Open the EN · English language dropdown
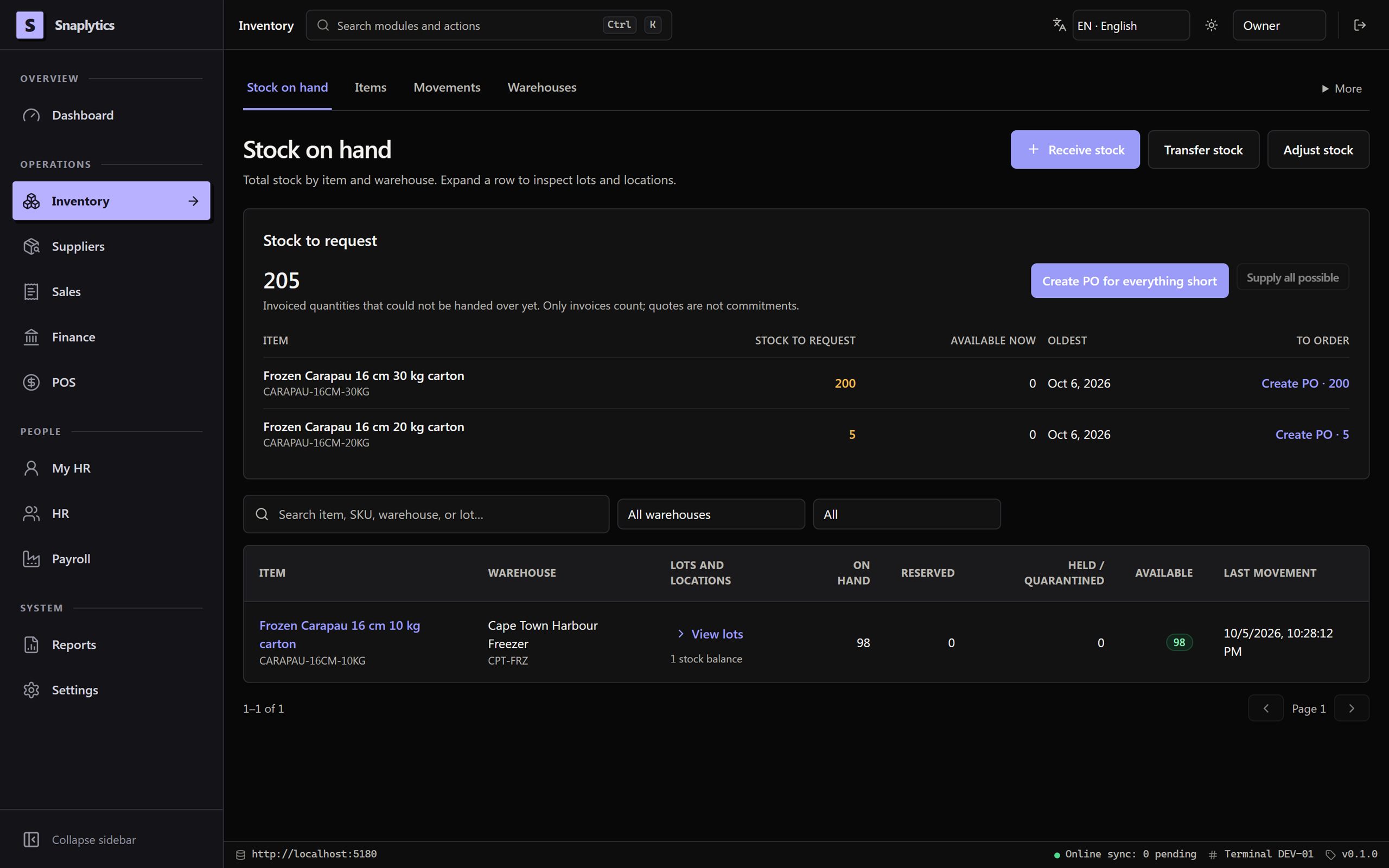The width and height of the screenshot is (1389, 868). 1131,25
